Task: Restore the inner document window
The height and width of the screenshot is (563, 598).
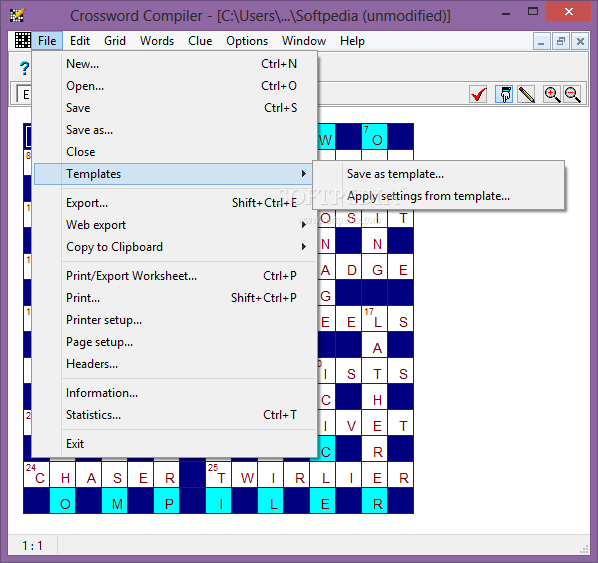Action: pyautogui.click(x=561, y=41)
